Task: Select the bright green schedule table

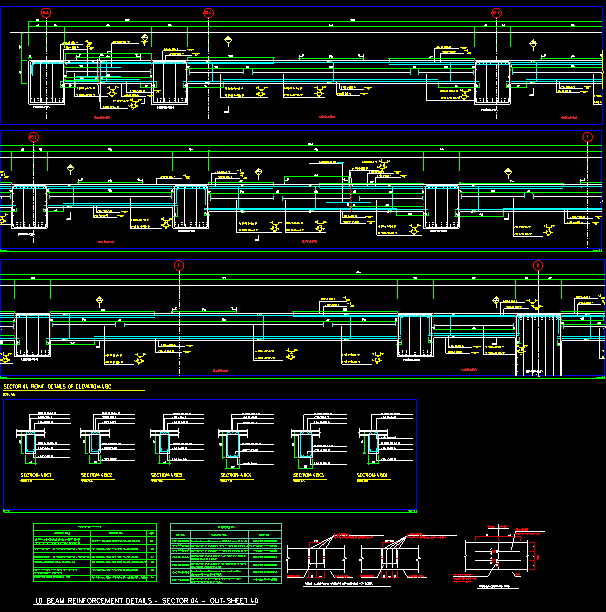Action: pyautogui.click(x=95, y=553)
